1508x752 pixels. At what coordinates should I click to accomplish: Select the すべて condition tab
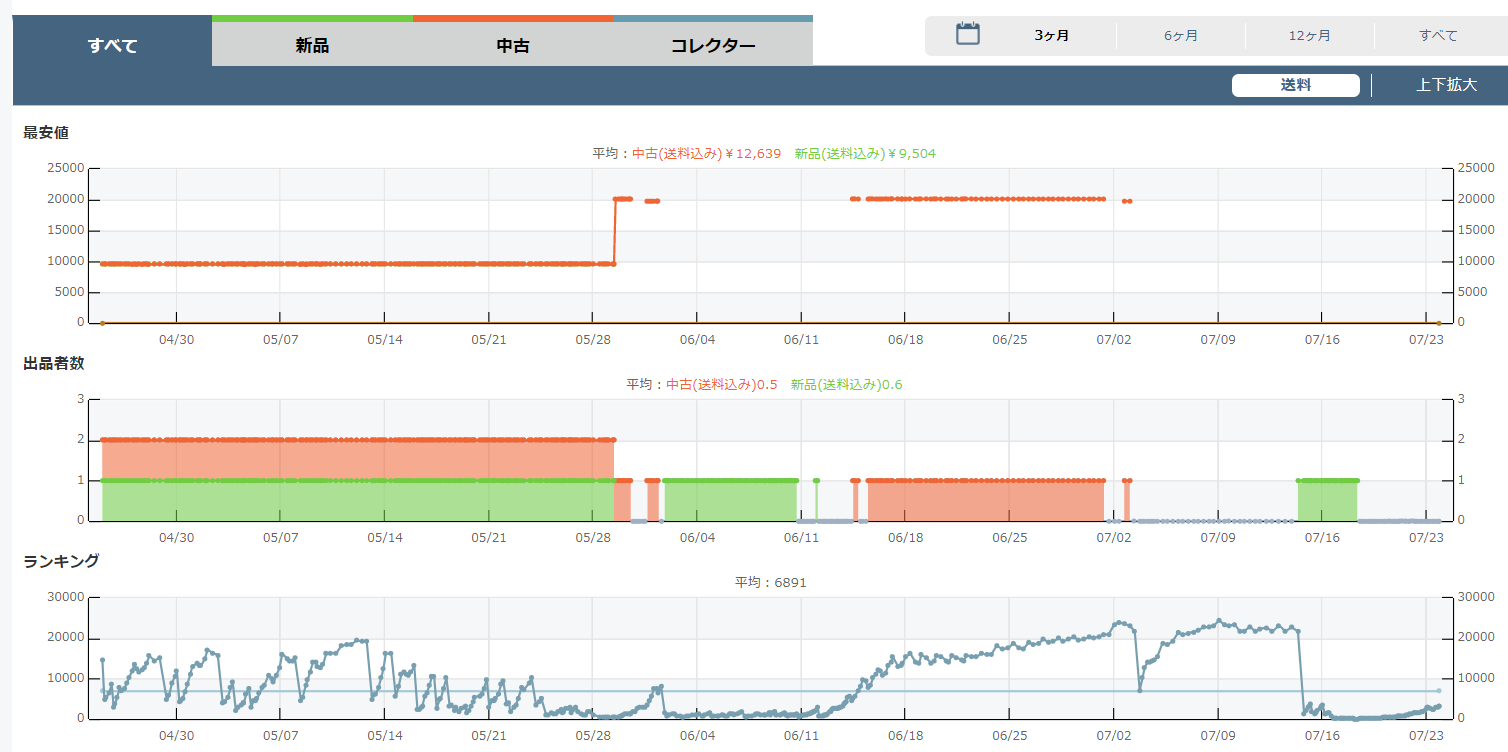(112, 45)
